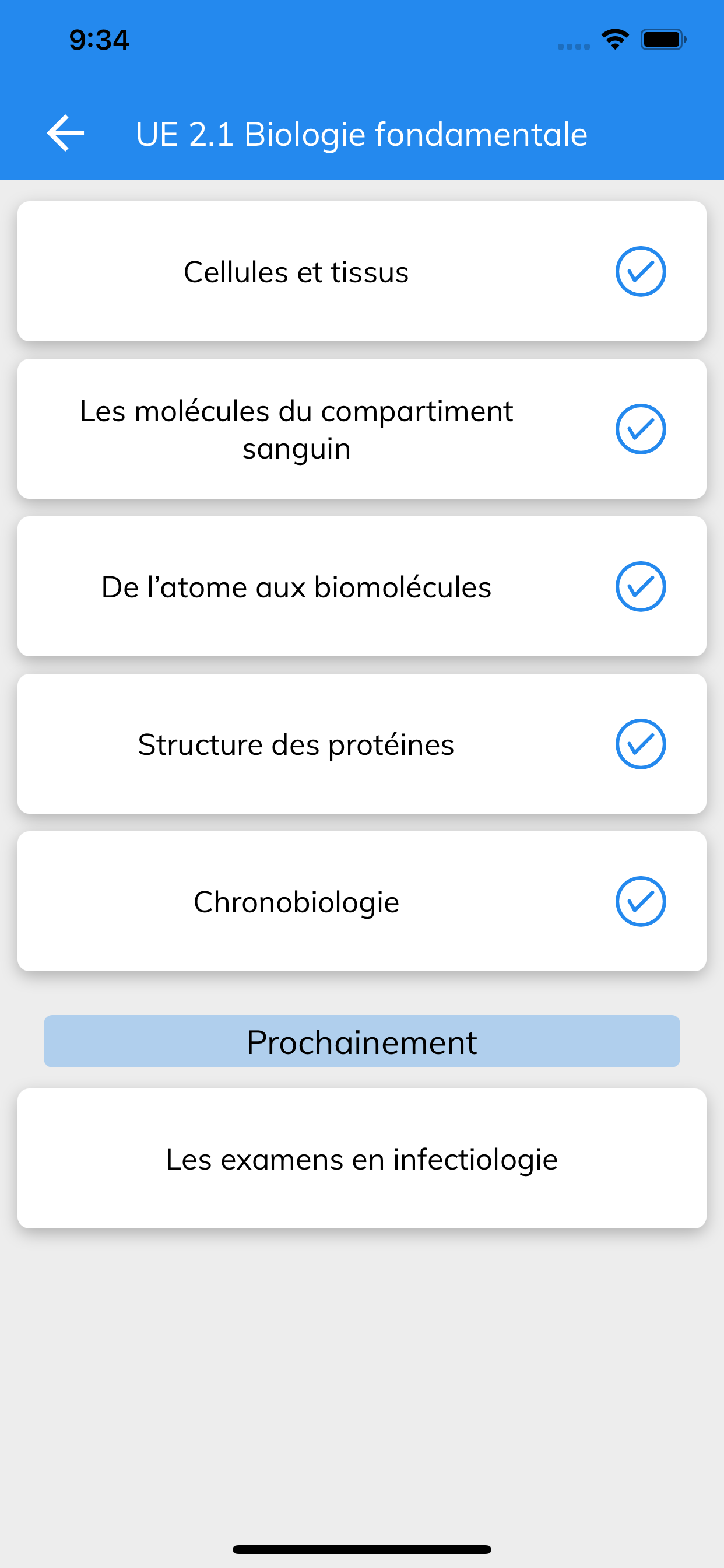724x1568 pixels.
Task: Tap the checkmark next to De l'atome aux biomolécules
Action: coord(641,587)
